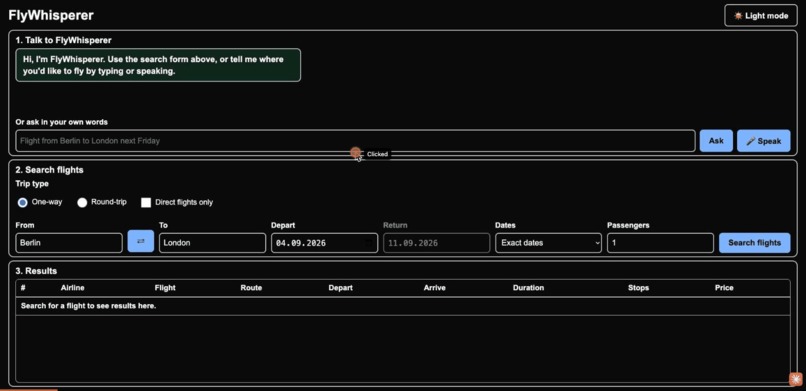
Task: Click the '2. Search flights' heading
Action: [x=49, y=170]
